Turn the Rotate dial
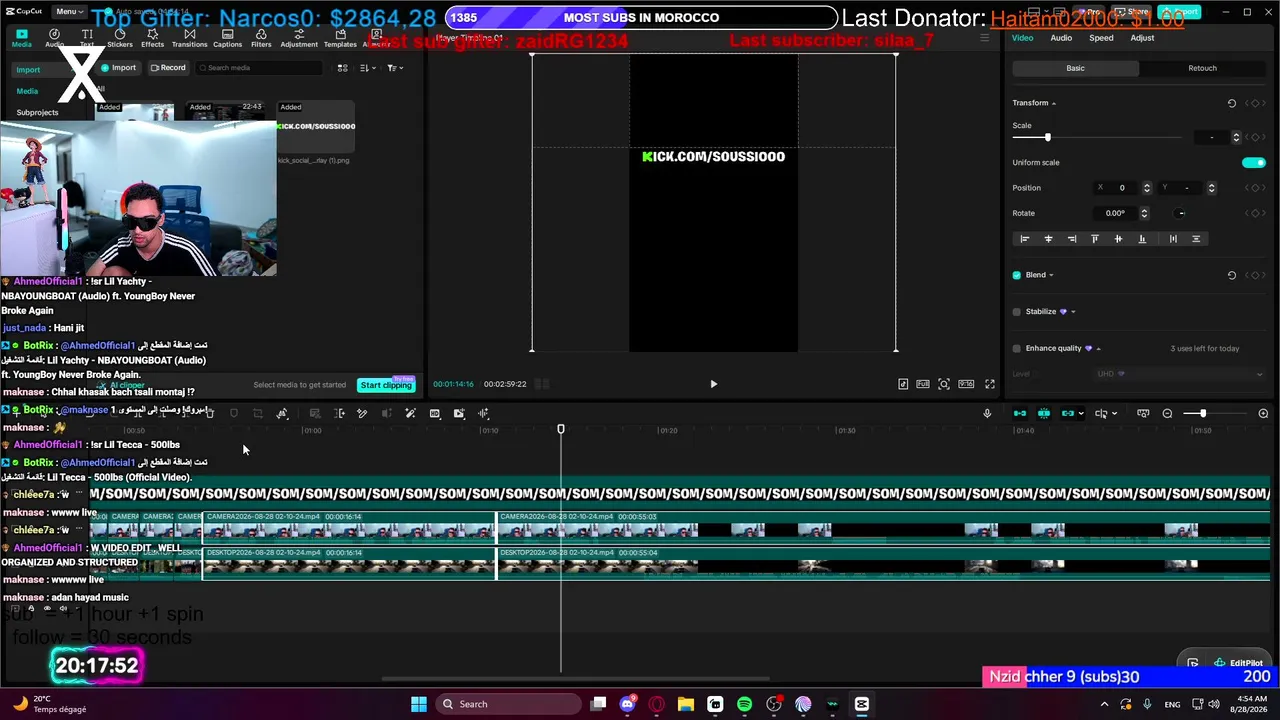The image size is (1280, 720). click(x=1181, y=213)
